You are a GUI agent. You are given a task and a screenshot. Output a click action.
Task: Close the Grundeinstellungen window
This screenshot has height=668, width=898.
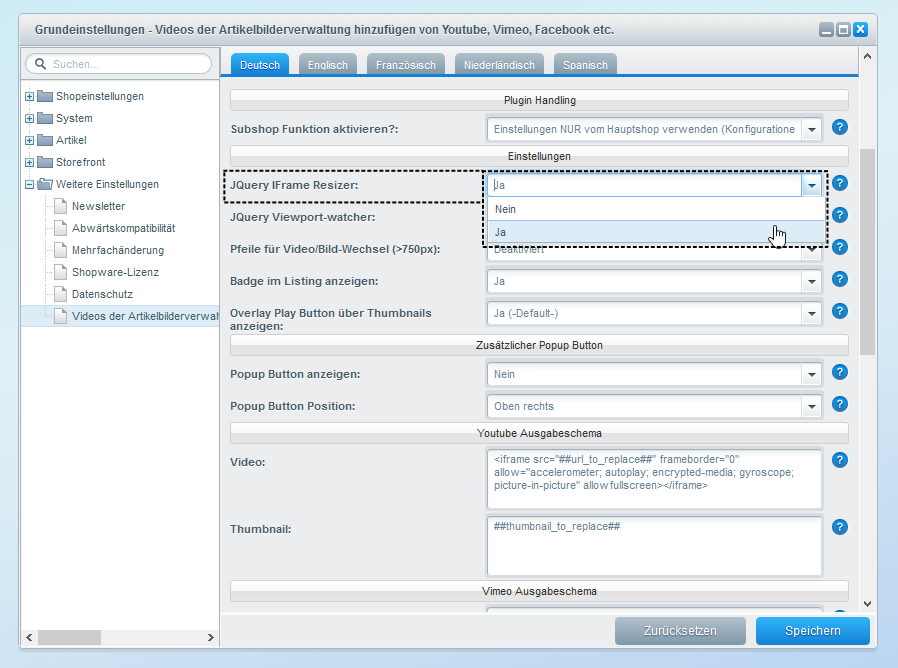tap(861, 29)
